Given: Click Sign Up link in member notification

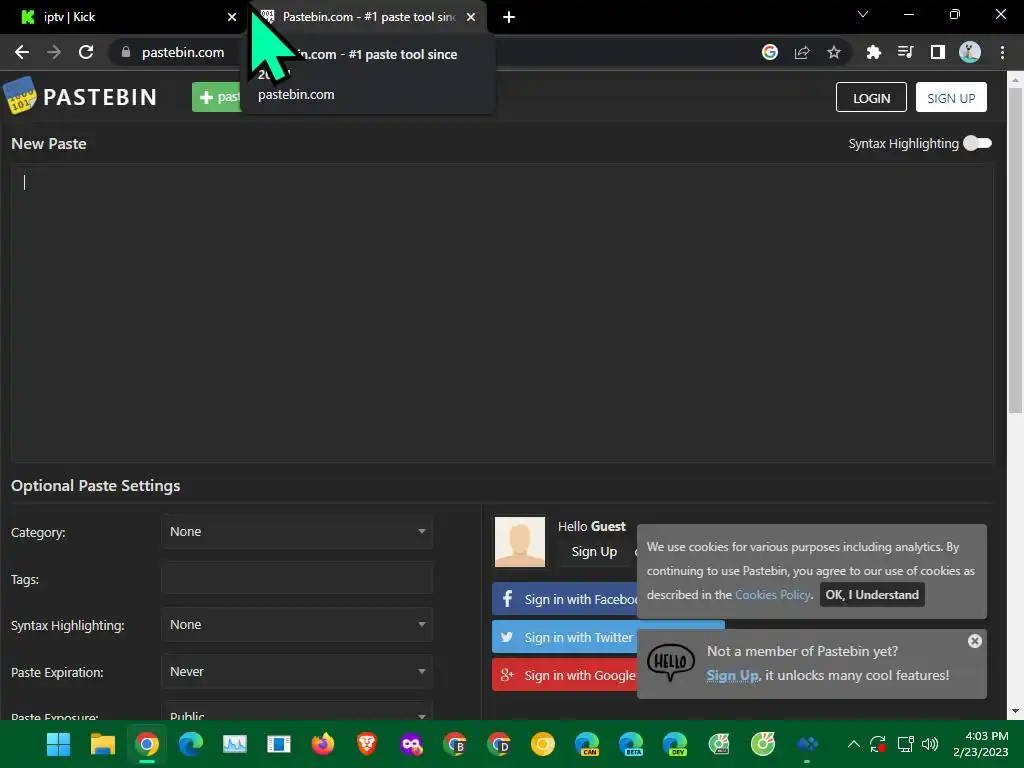Looking at the screenshot, I should tap(733, 675).
